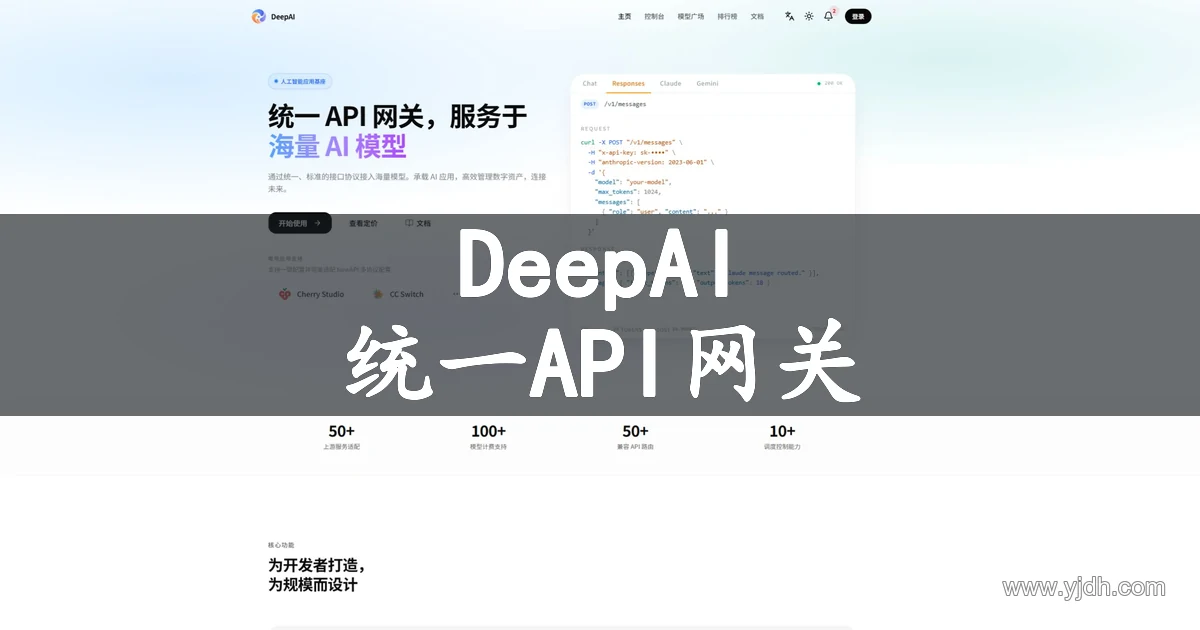Toggle the light/dark theme sun icon
The width and height of the screenshot is (1200, 630).
coord(809,16)
